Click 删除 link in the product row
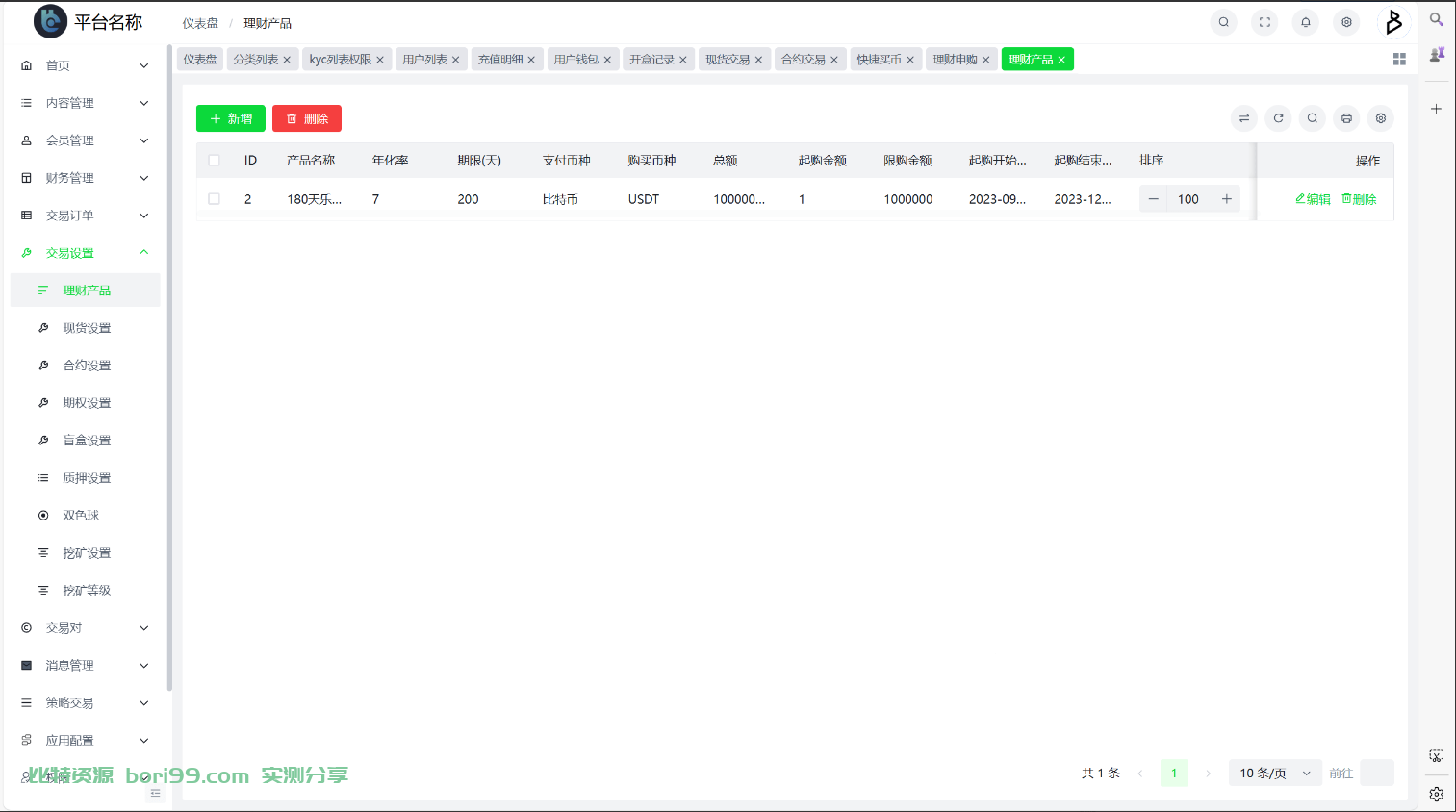Screen dimensions: 1456x812 tap(1359, 199)
